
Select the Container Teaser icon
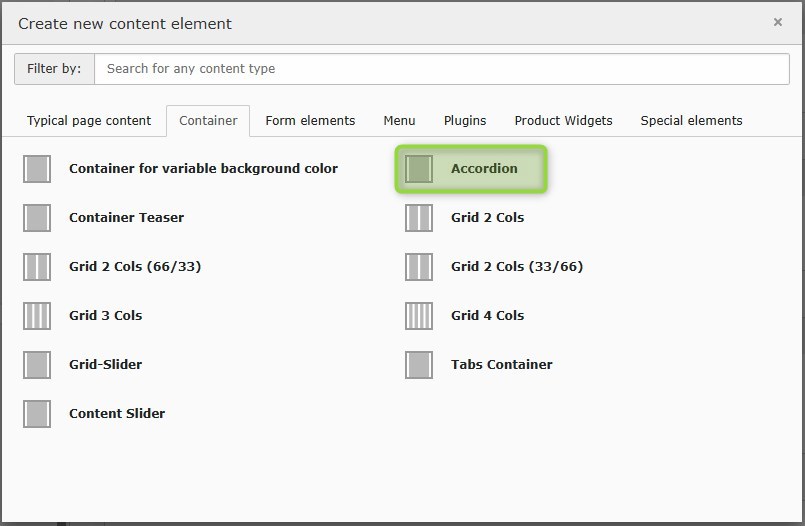click(x=37, y=218)
